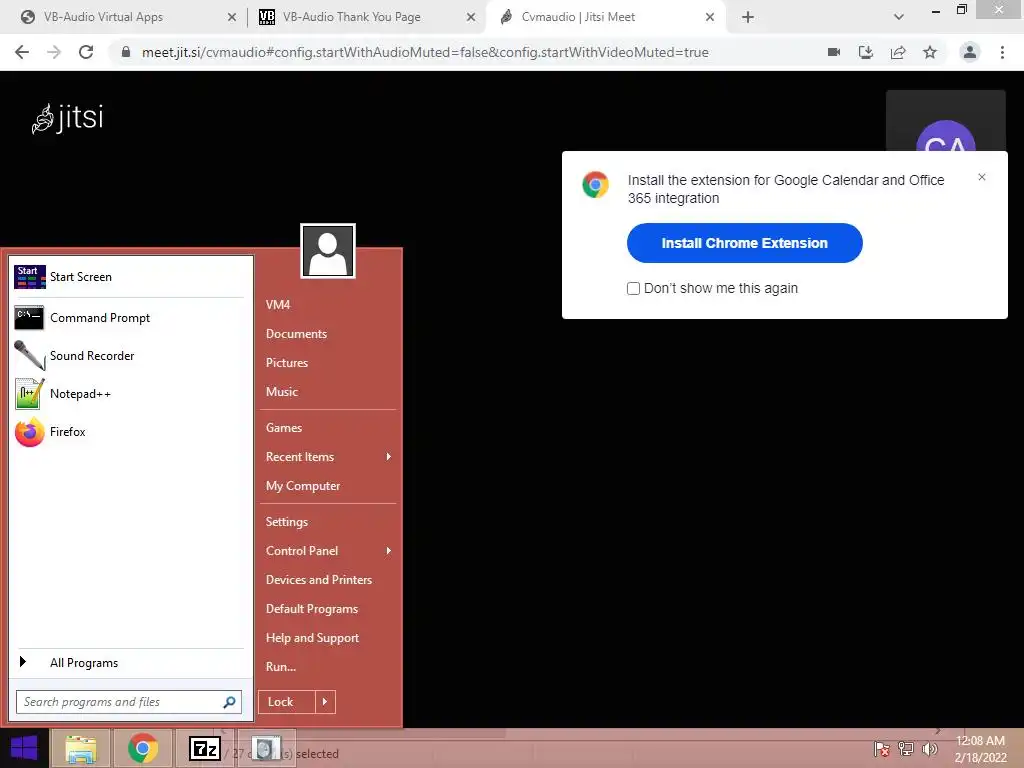Open VM4 user folder
Viewport: 1024px width, 768px height.
tap(278, 305)
